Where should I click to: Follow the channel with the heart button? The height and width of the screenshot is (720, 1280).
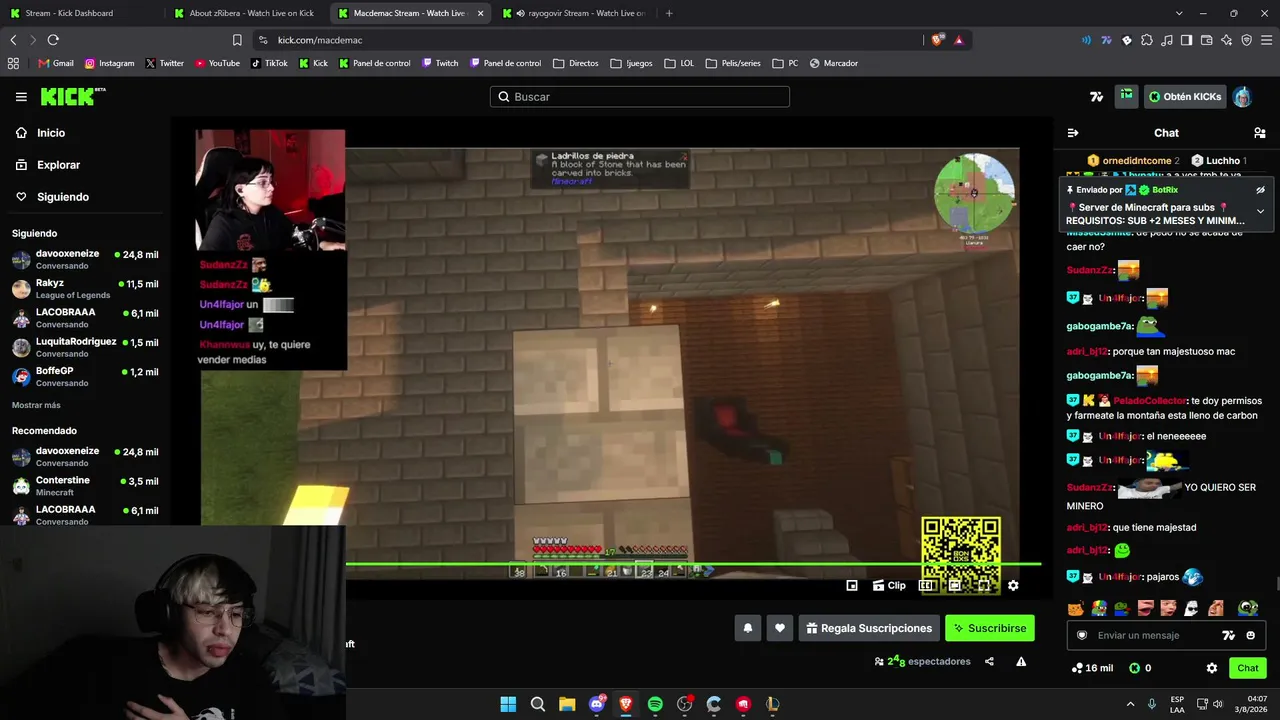tap(780, 628)
